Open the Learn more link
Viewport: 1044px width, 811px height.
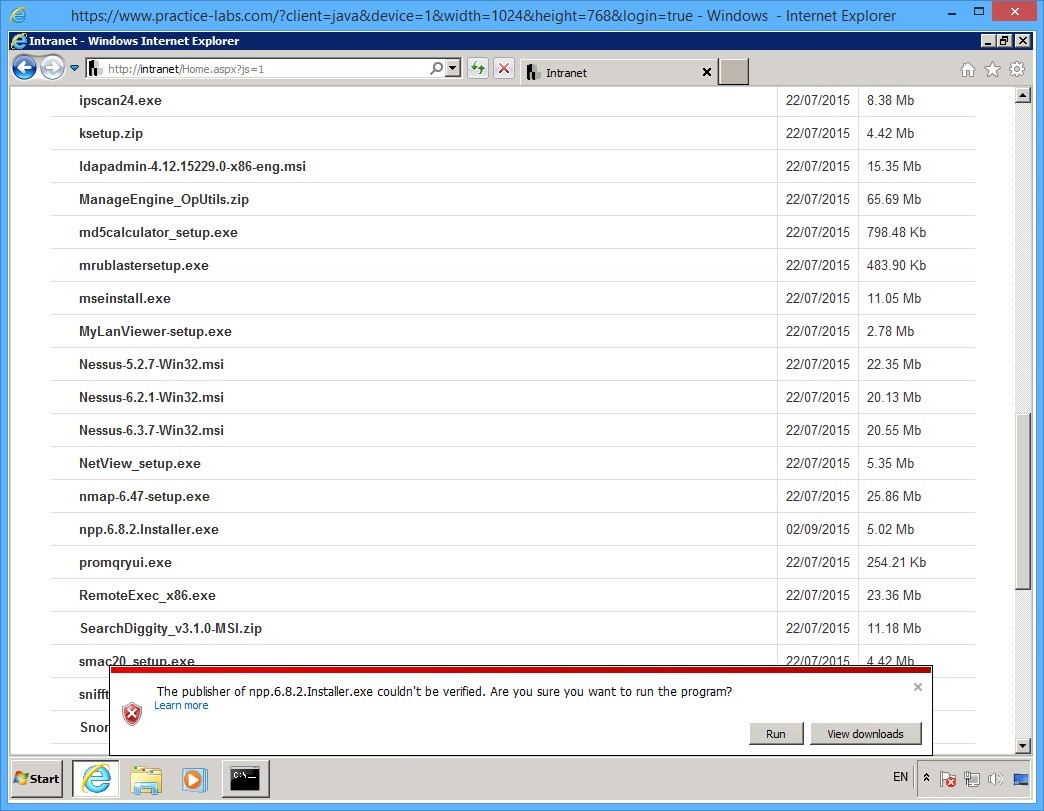[181, 706]
